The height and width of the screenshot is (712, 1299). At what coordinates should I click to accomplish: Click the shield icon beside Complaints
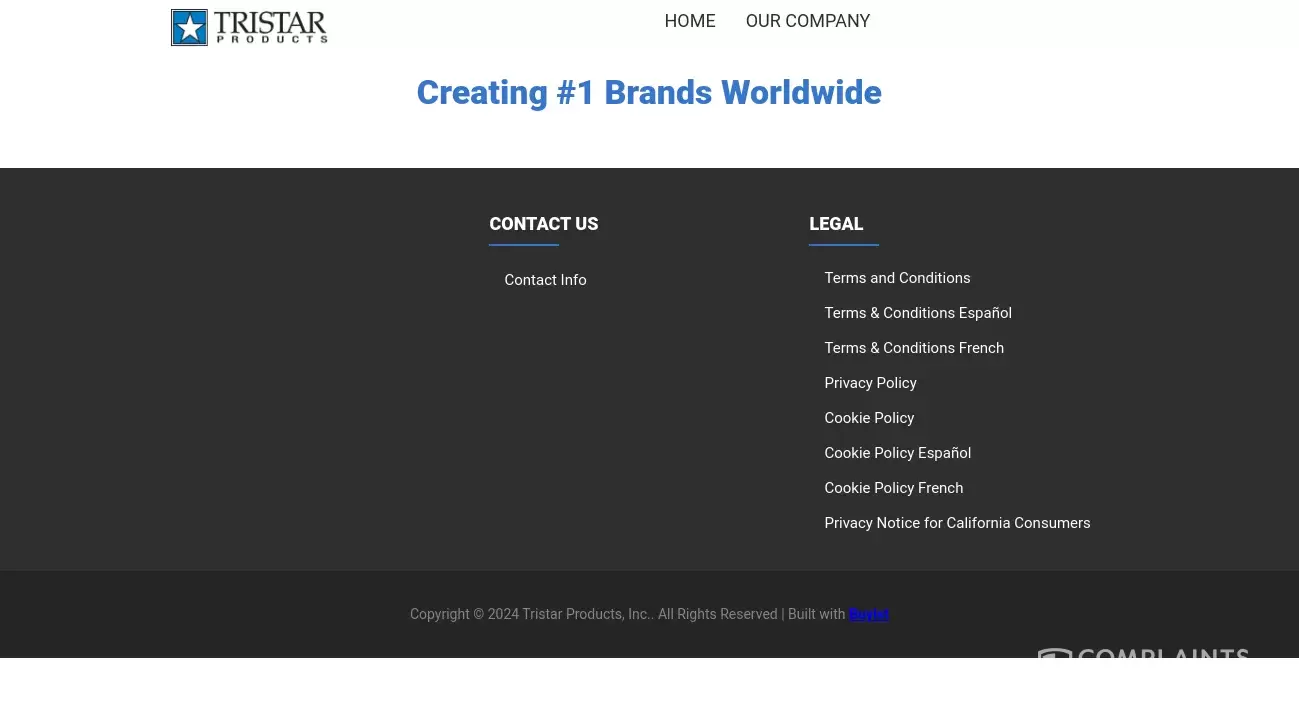click(x=1054, y=654)
